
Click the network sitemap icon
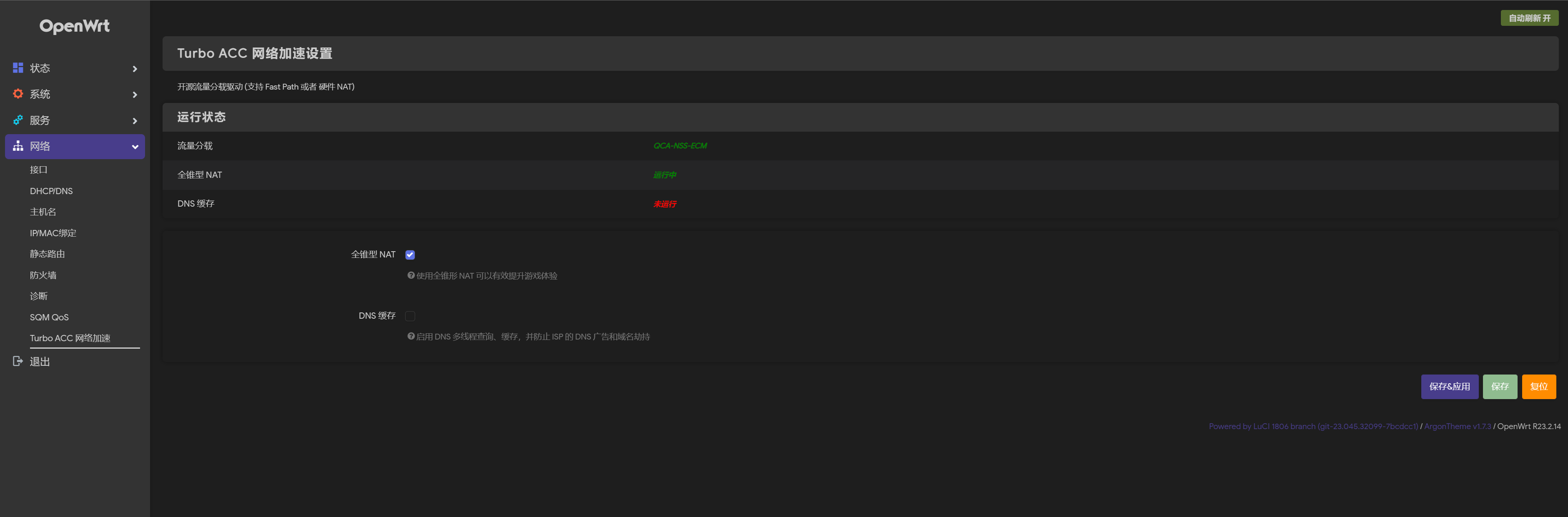tap(18, 146)
